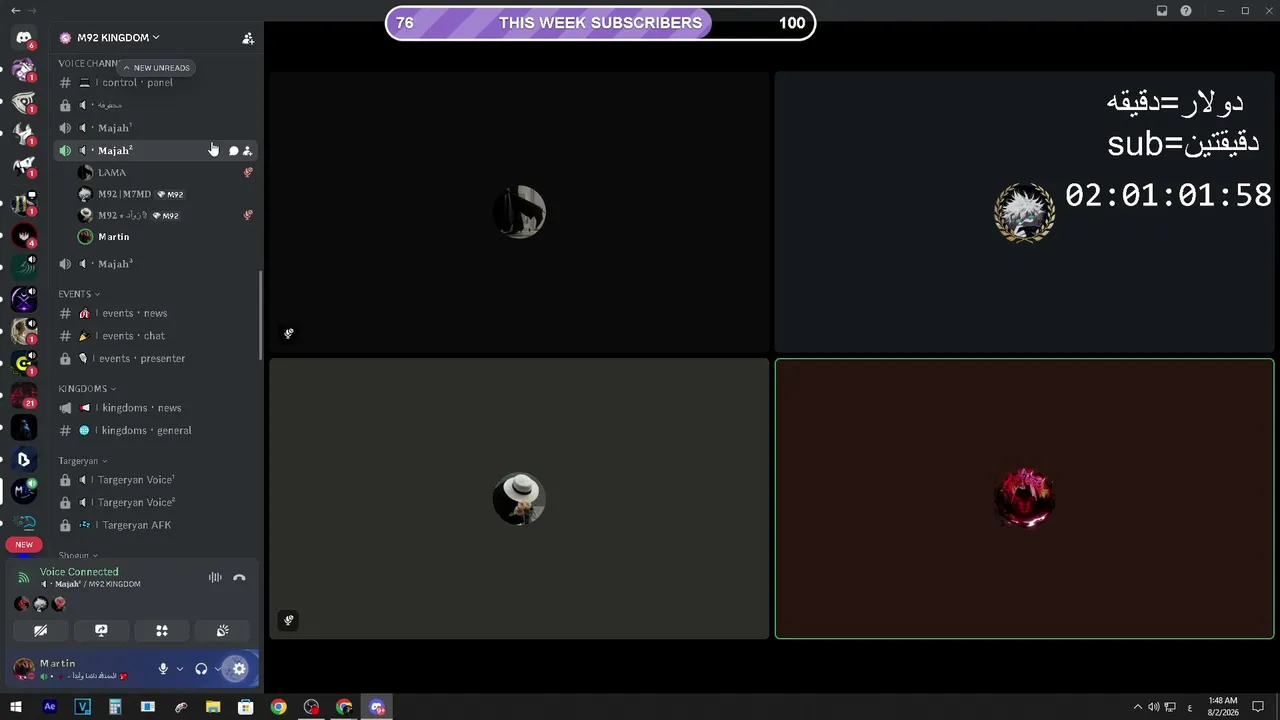The image size is (1280, 720).
Task: Focus the white-hat avatar tile
Action: coord(519,498)
